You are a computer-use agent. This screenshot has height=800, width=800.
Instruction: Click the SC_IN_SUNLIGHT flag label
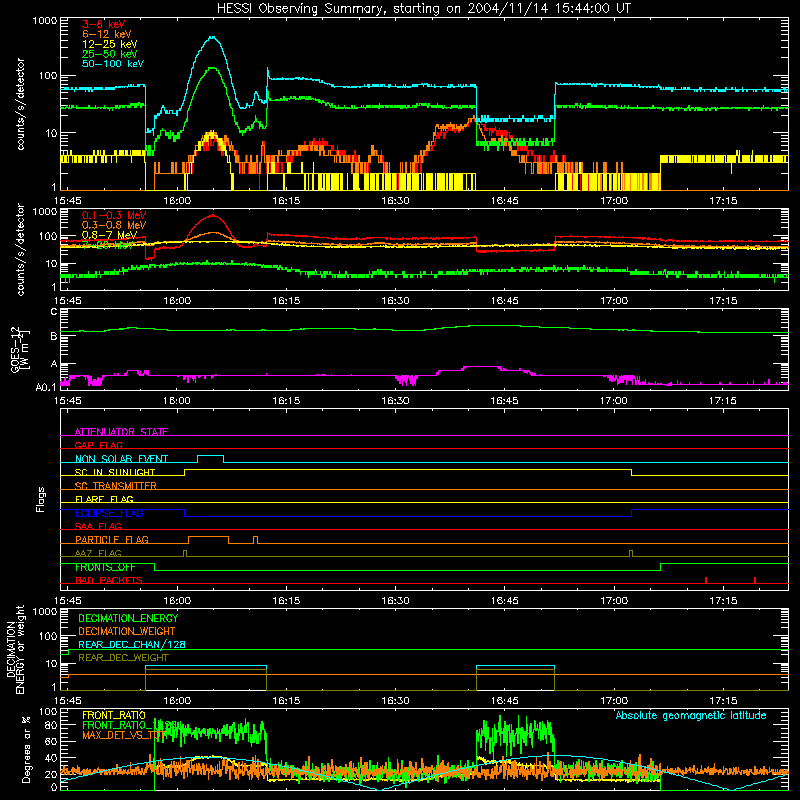[x=115, y=472]
